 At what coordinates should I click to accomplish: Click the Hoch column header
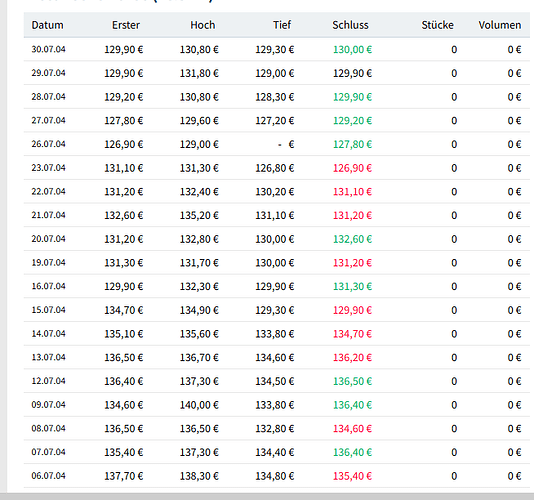point(203,25)
